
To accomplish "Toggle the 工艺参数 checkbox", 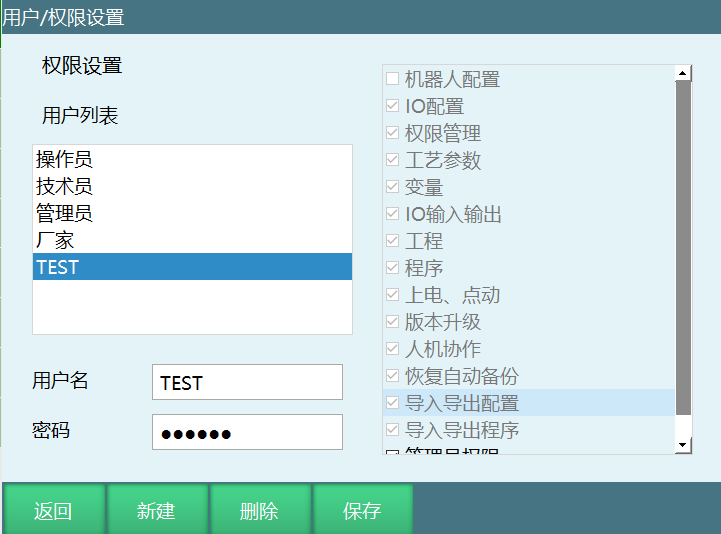I will [393, 160].
